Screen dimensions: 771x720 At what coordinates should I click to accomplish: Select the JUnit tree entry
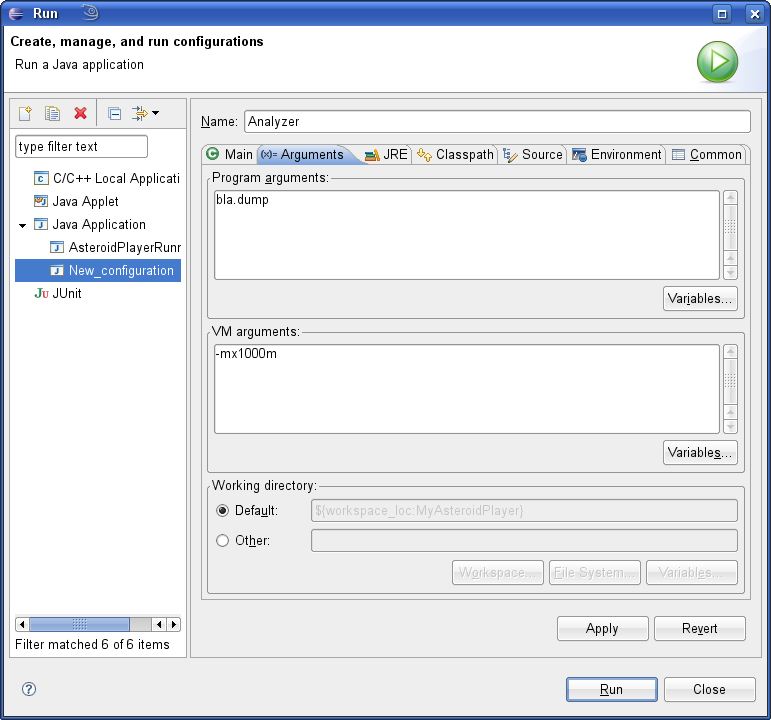(67, 294)
